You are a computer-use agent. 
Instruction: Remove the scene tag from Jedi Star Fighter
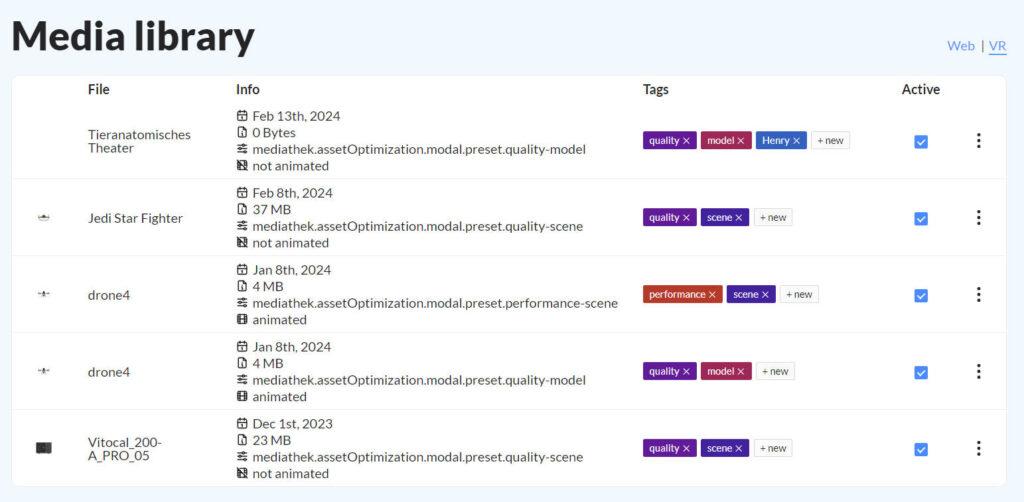[740, 218]
